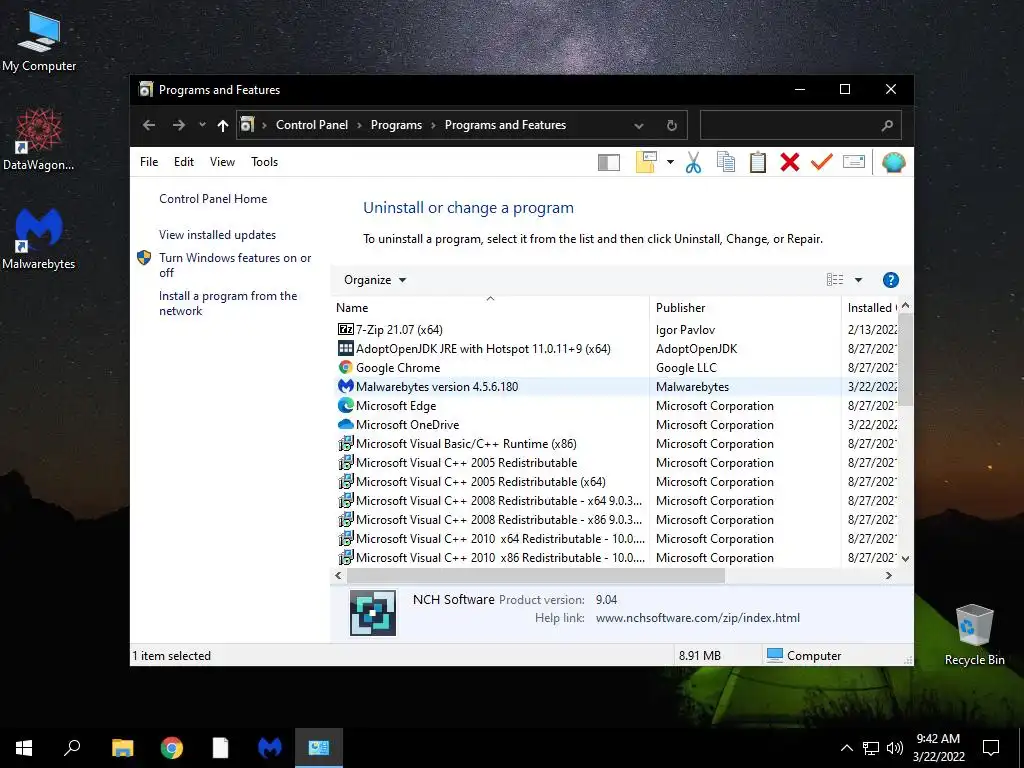1024x768 pixels.
Task: Click the volume speaker tray icon
Action: 895,748
